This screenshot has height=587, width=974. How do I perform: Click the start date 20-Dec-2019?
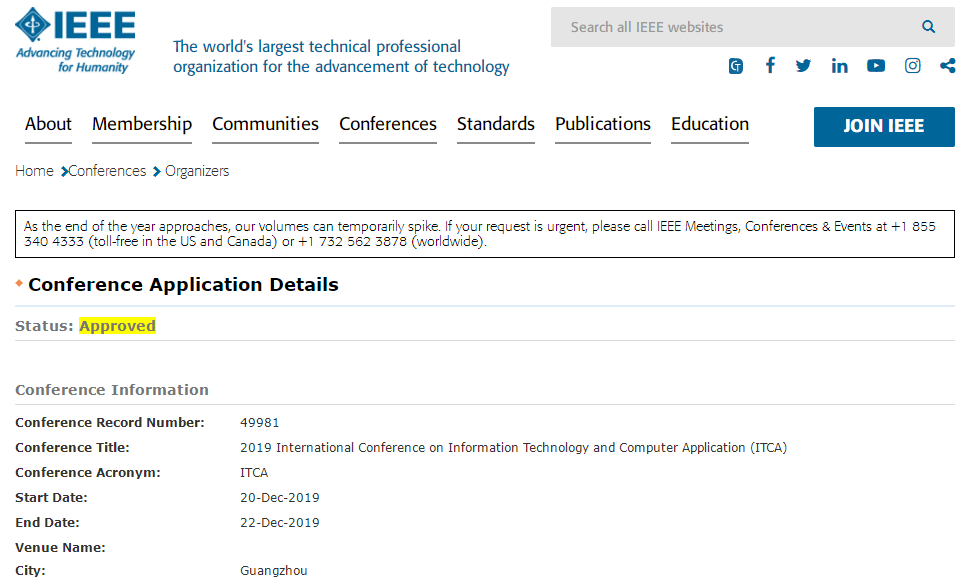(280, 498)
